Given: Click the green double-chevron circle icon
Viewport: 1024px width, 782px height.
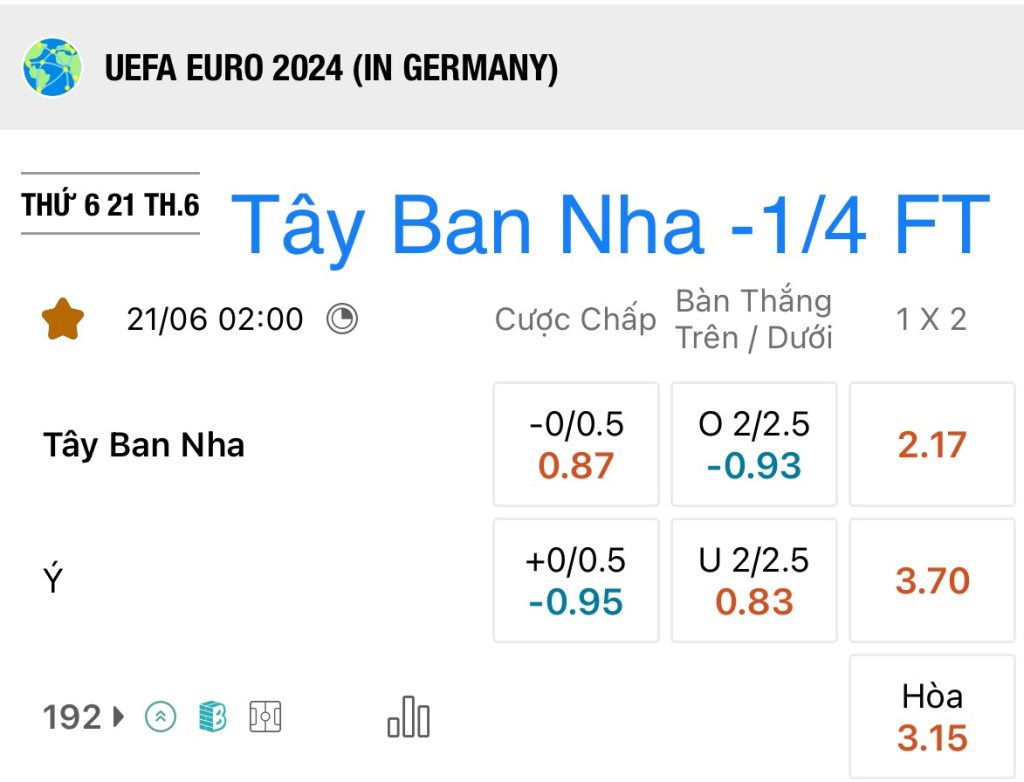Looking at the screenshot, I should pyautogui.click(x=161, y=717).
